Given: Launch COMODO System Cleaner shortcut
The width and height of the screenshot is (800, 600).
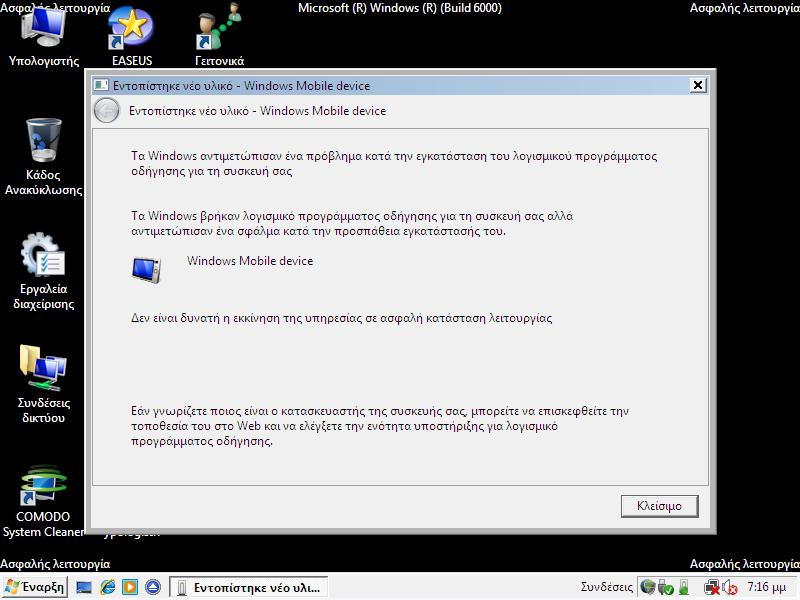Looking at the screenshot, I should click(43, 501).
